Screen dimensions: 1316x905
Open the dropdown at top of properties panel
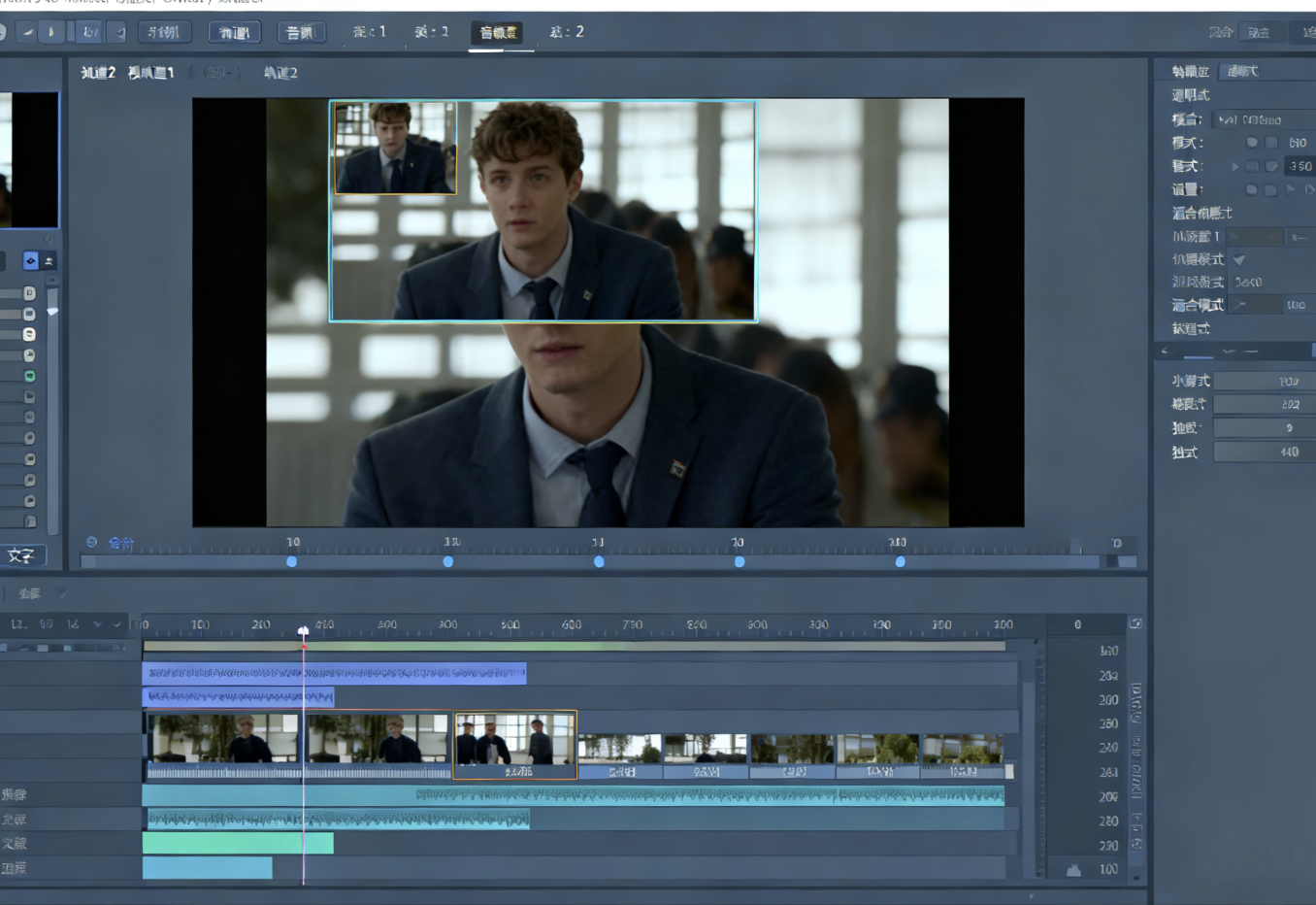point(1262,119)
